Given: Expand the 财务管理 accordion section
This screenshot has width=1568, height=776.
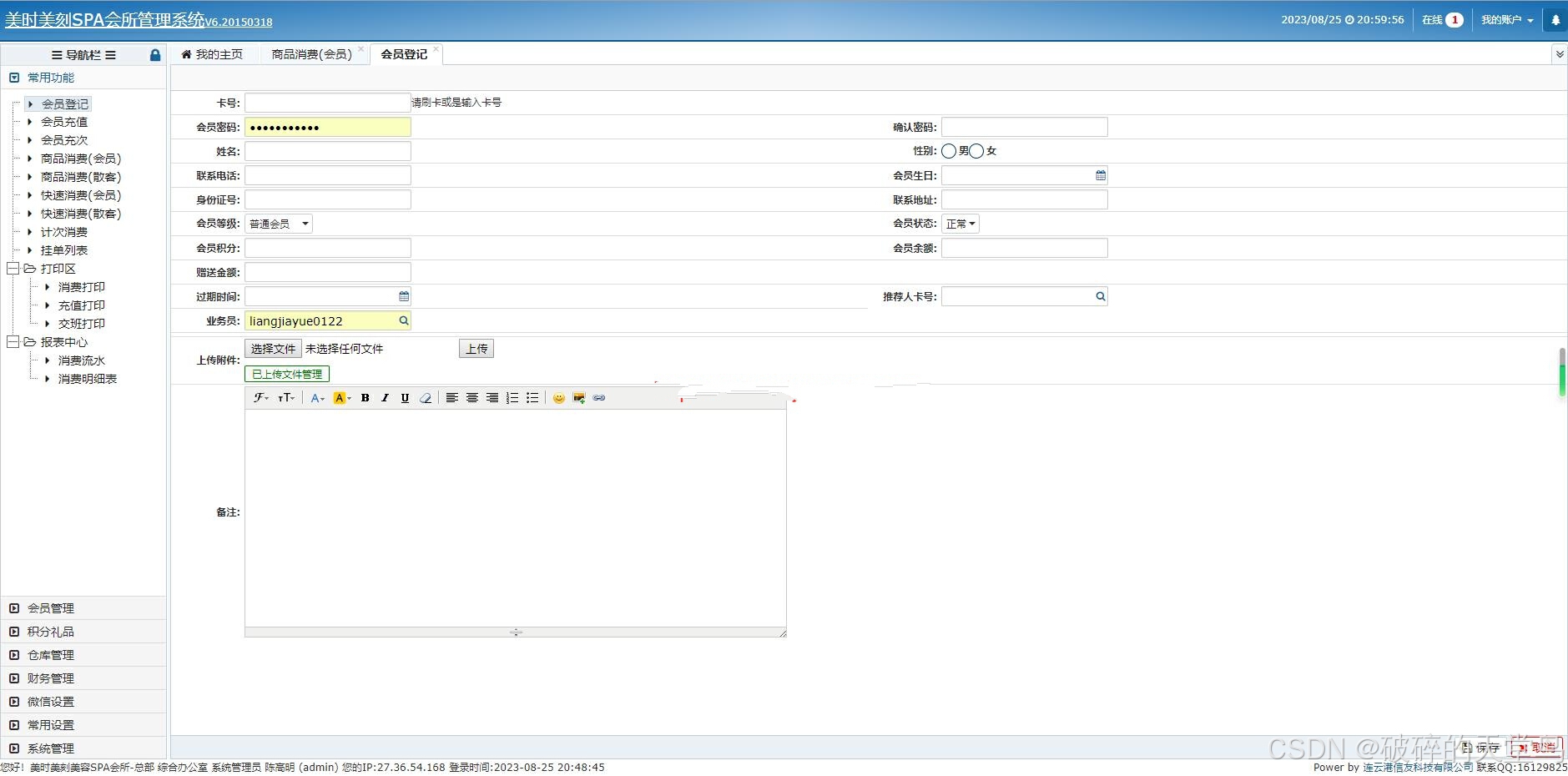Looking at the screenshot, I should [83, 678].
